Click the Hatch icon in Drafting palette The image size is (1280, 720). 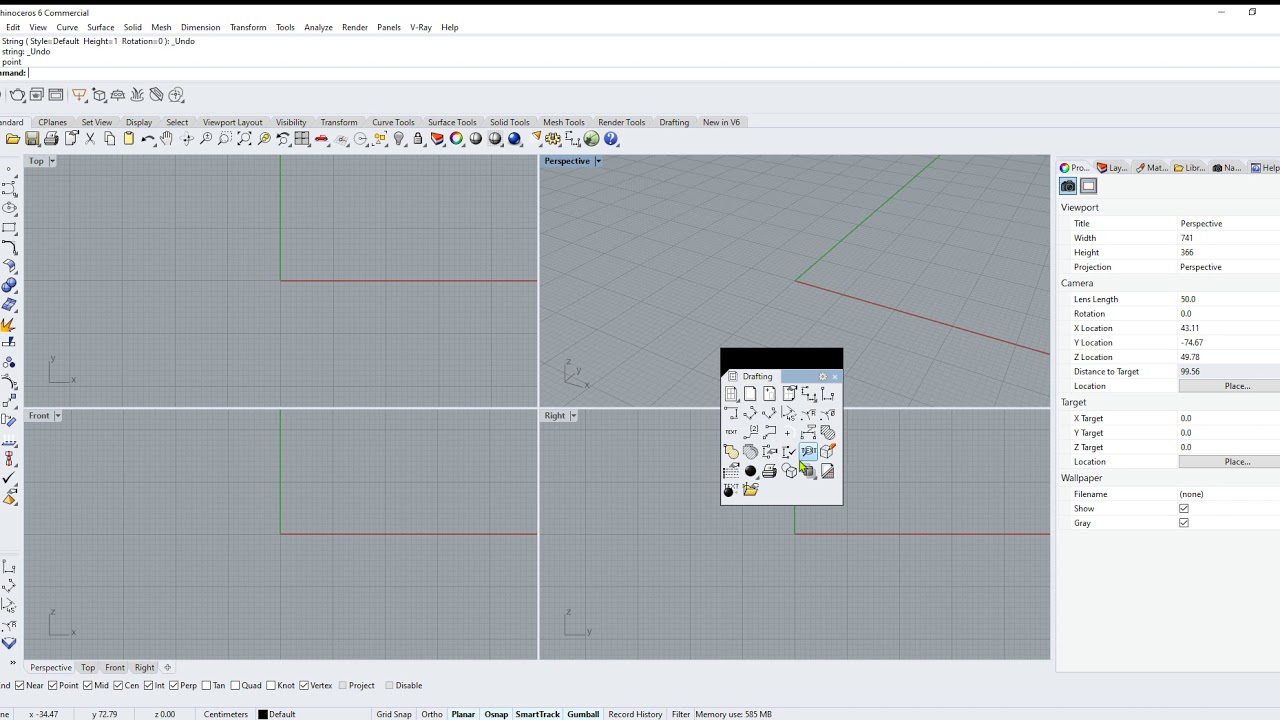(x=827, y=433)
